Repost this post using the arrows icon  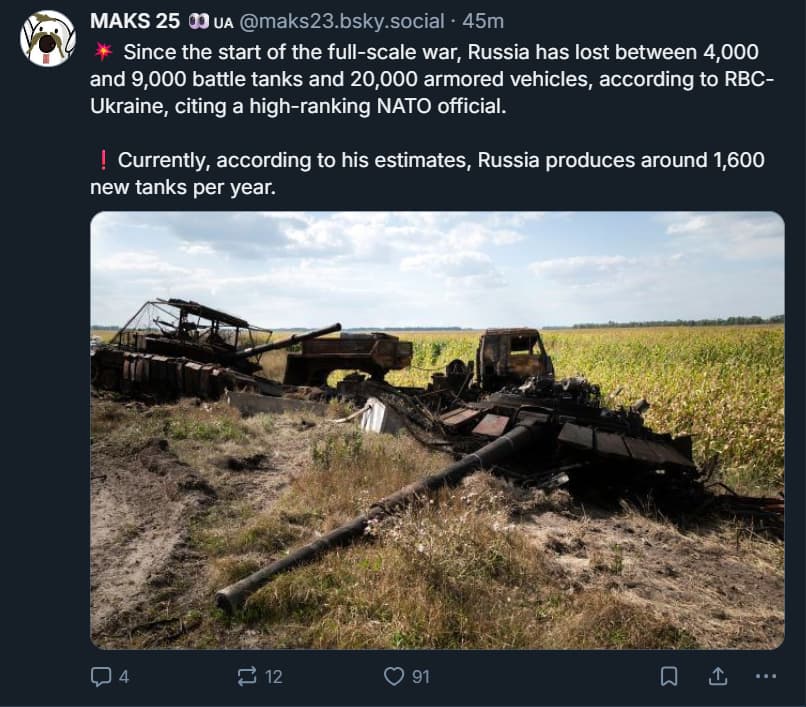247,677
